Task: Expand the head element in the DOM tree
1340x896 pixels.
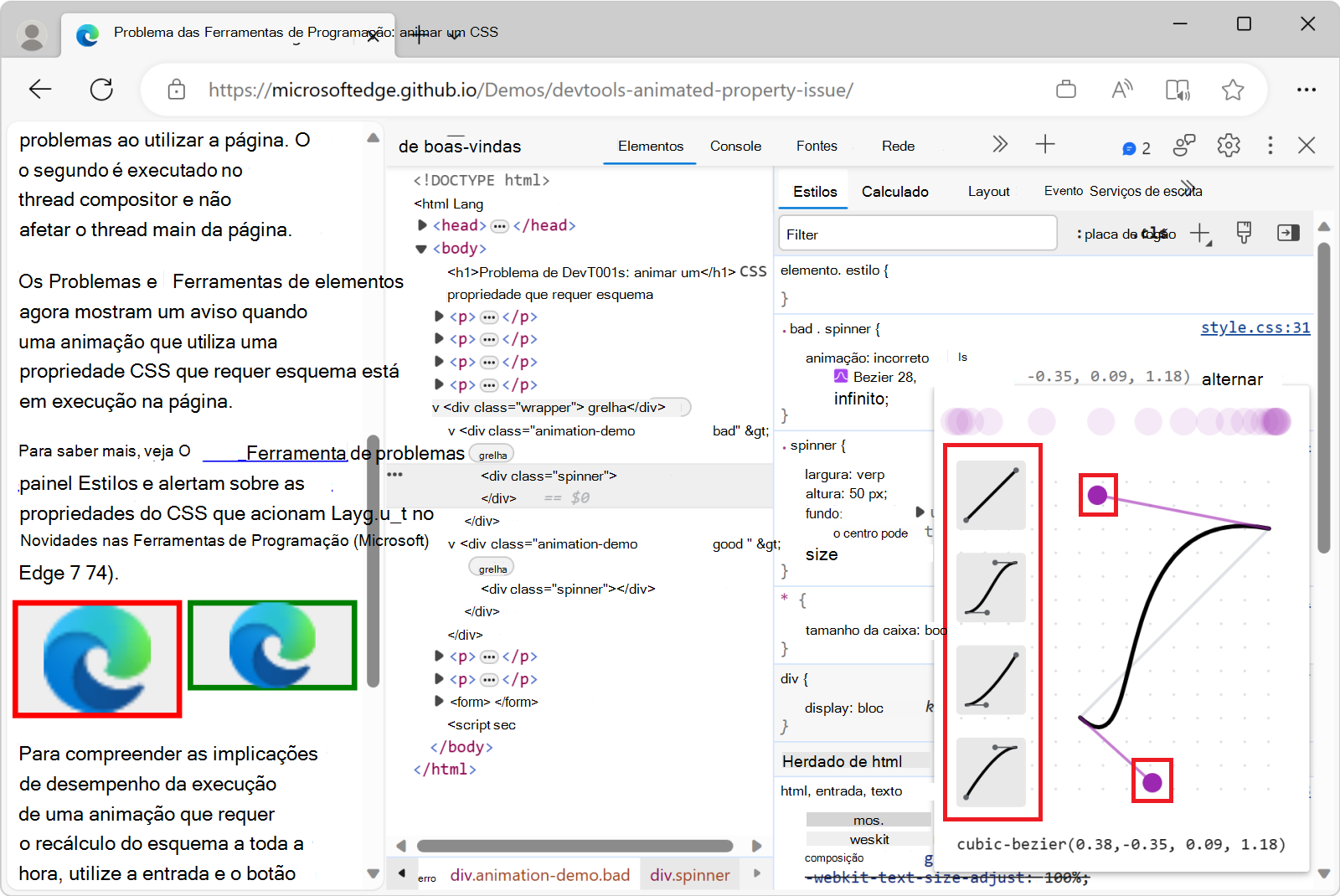Action: [x=420, y=224]
